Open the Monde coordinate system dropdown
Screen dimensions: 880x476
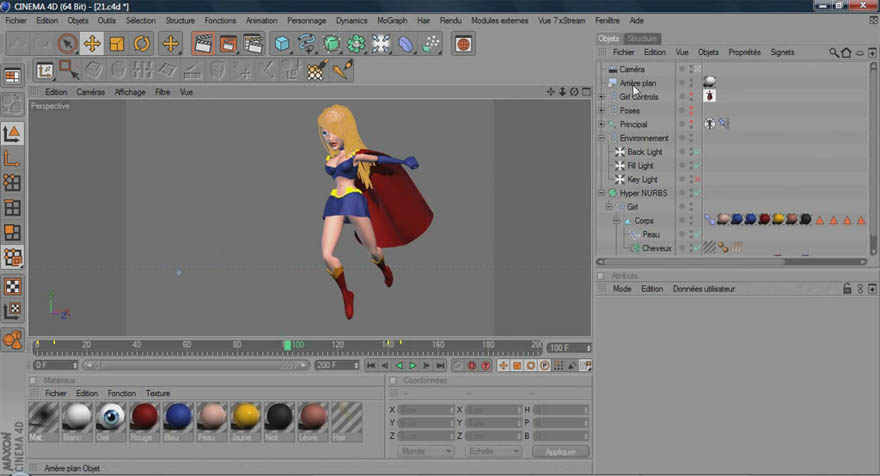coord(425,451)
